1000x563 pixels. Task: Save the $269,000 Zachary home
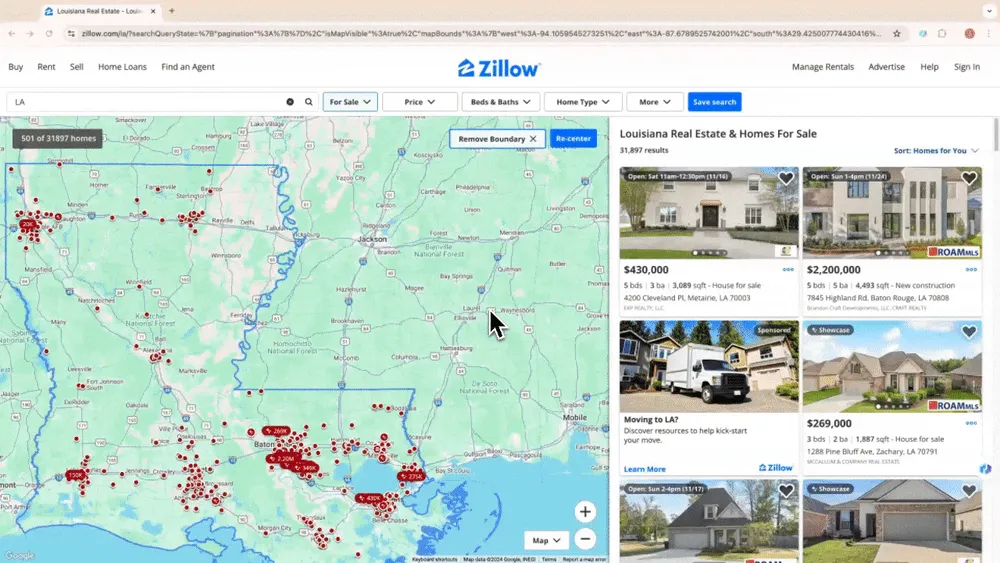[x=969, y=332]
